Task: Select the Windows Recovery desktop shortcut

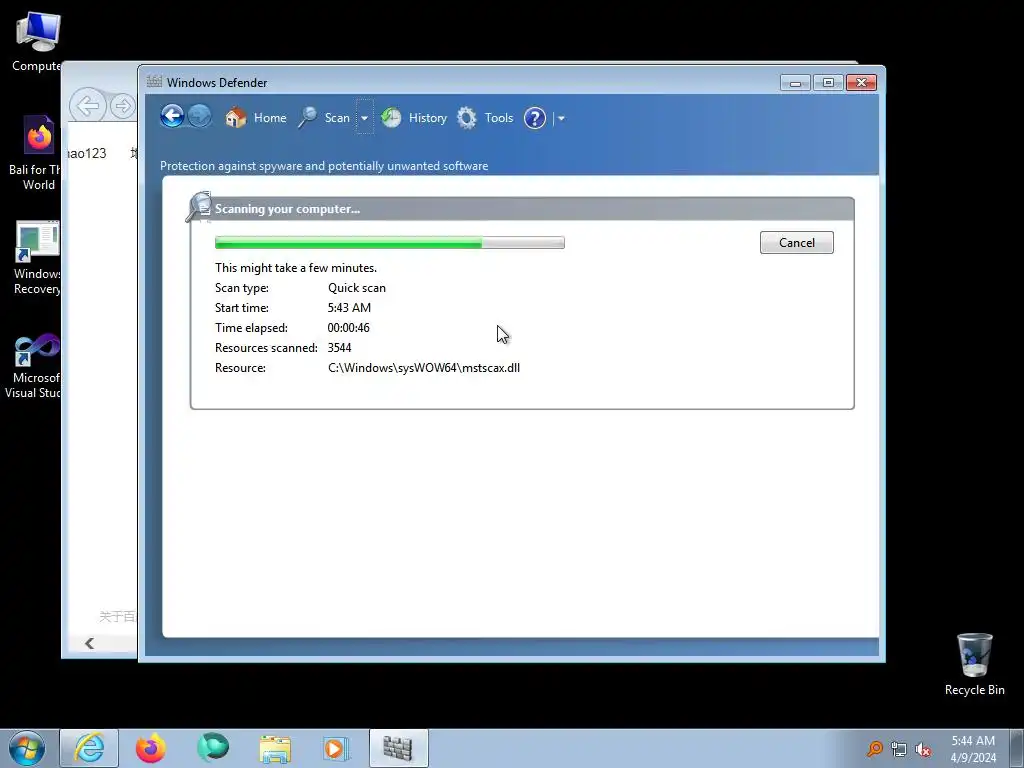Action: pyautogui.click(x=37, y=258)
